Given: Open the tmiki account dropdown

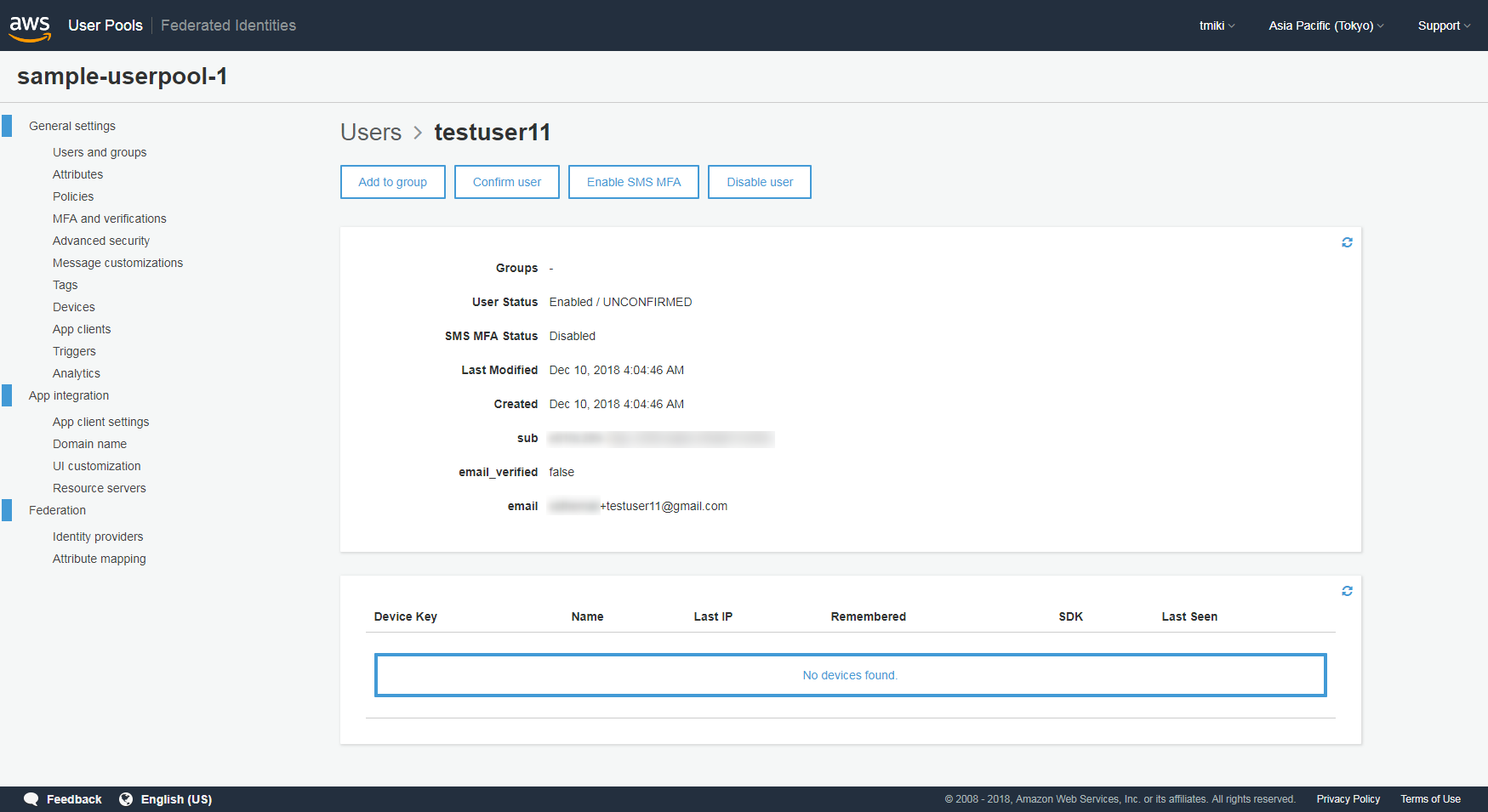Looking at the screenshot, I should point(1216,26).
